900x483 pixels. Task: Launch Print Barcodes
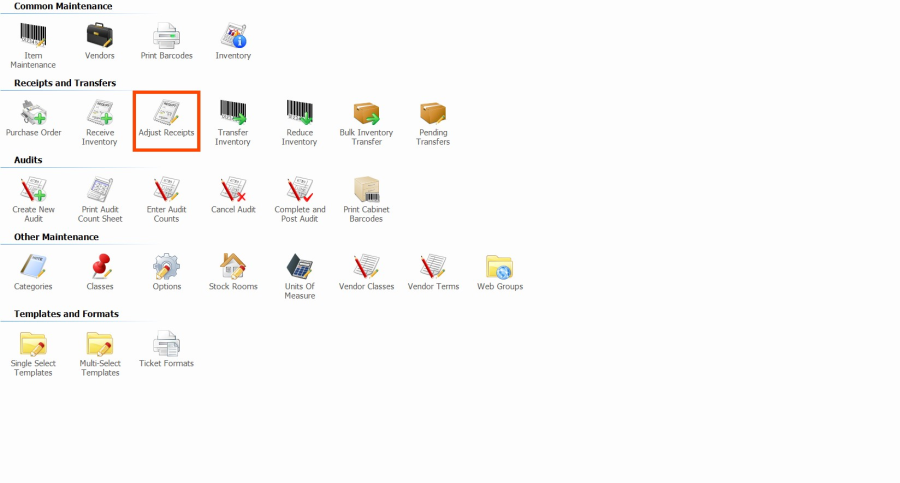pyautogui.click(x=166, y=36)
